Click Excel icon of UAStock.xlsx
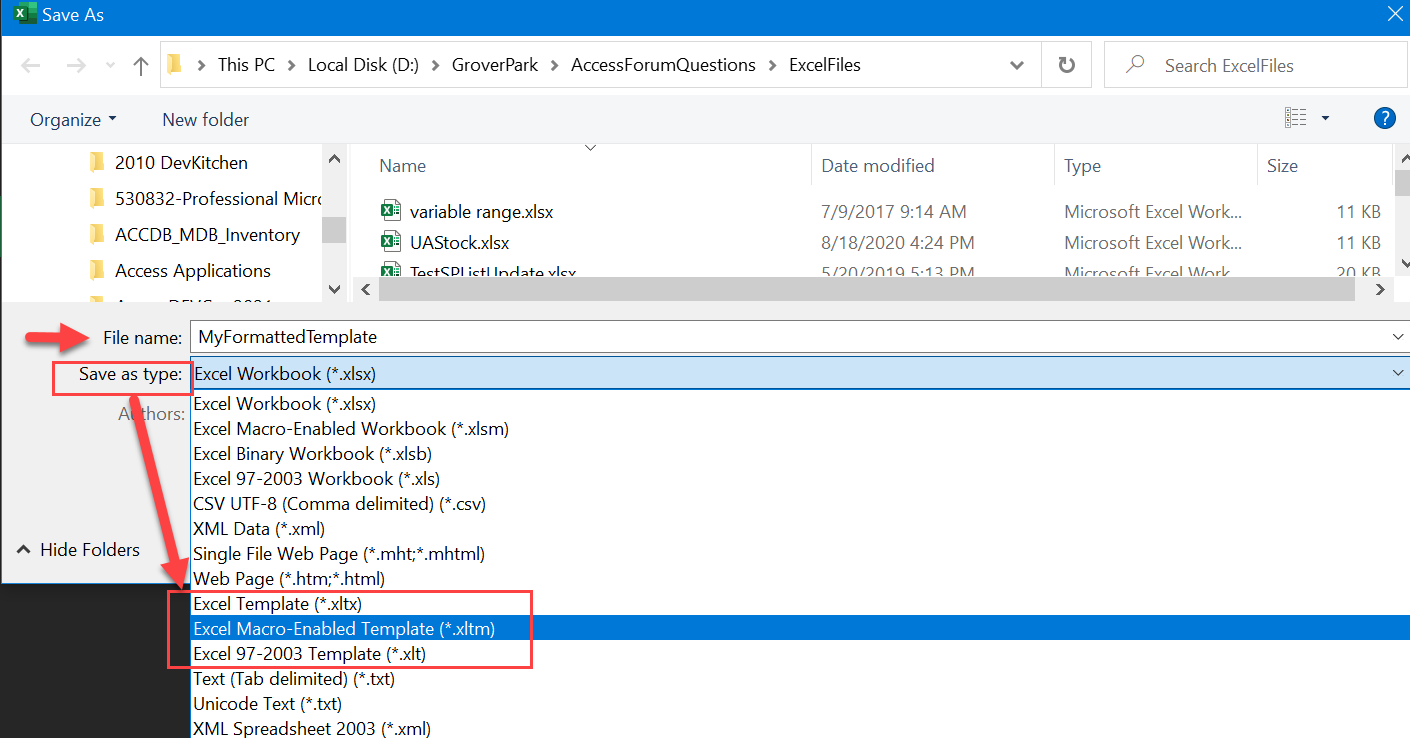This screenshot has height=738, width=1410. 391,242
